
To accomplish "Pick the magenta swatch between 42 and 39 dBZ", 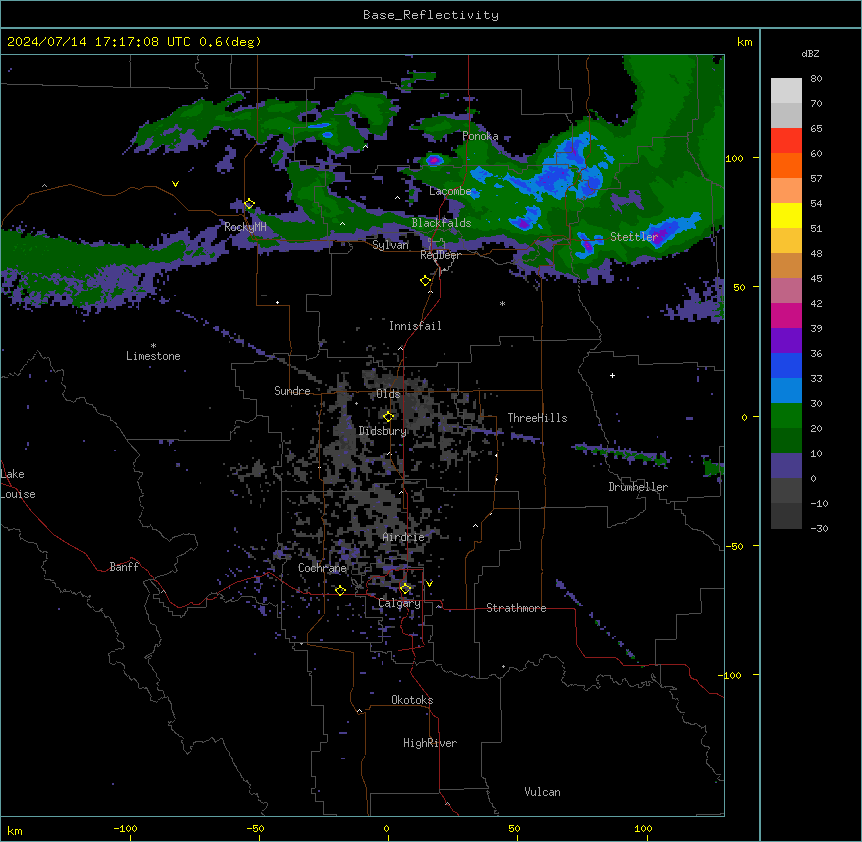I will 786,315.
